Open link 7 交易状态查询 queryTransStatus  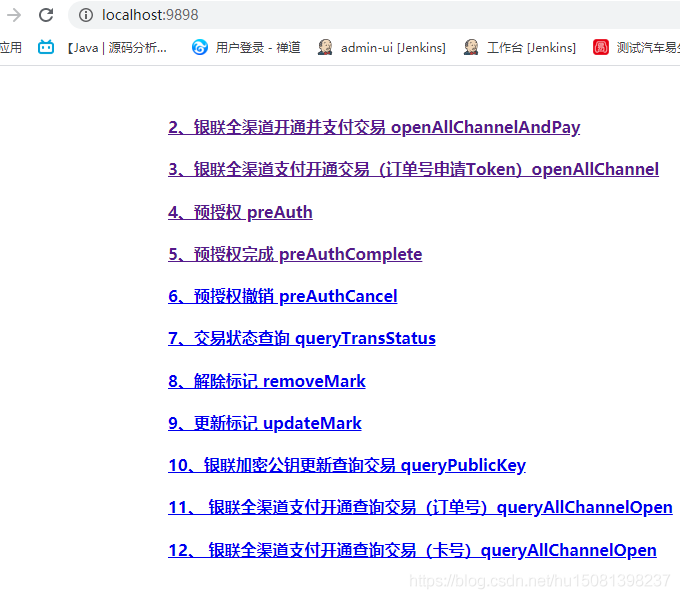click(302, 338)
